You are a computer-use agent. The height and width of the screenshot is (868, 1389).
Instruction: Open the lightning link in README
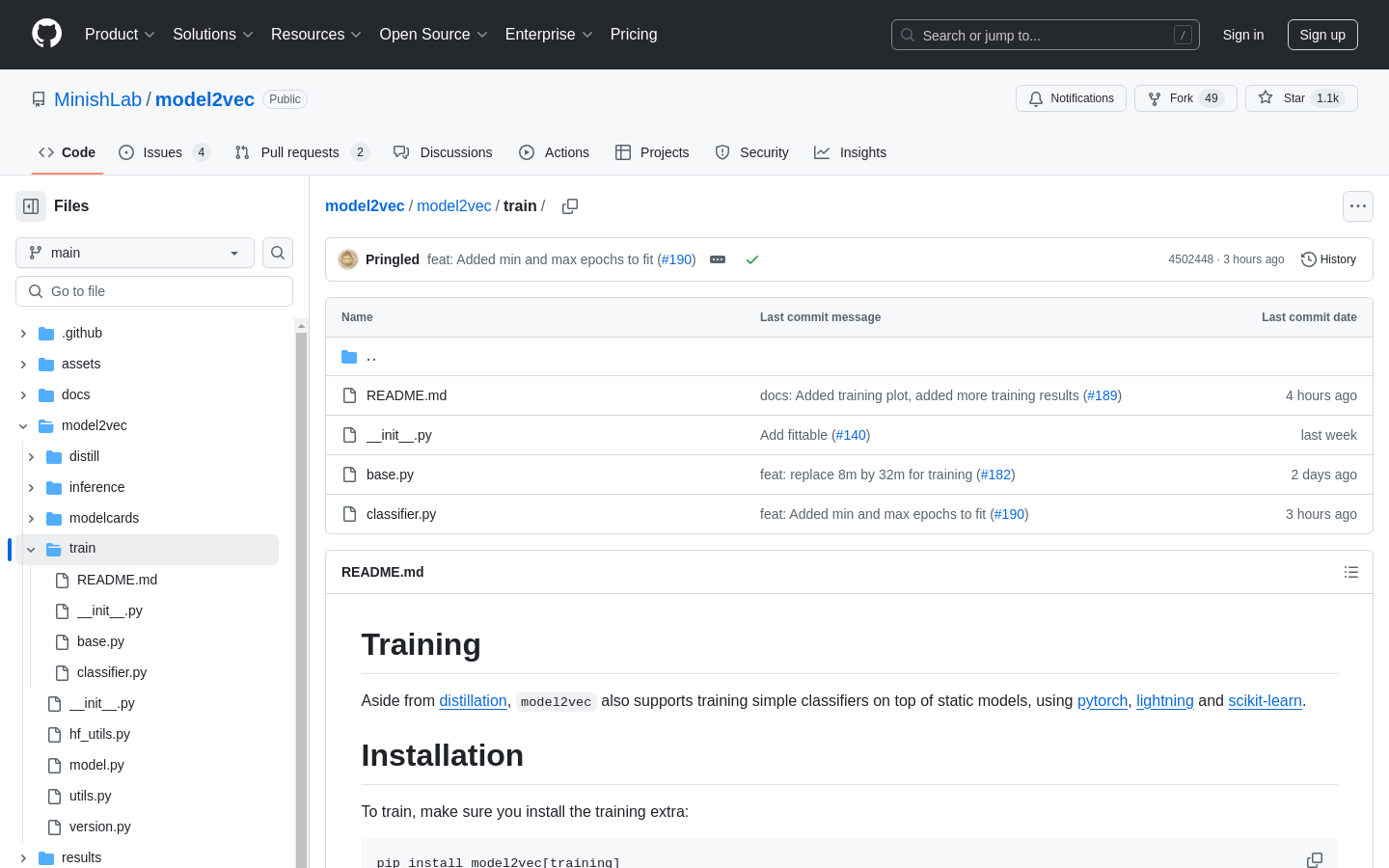(x=1165, y=701)
